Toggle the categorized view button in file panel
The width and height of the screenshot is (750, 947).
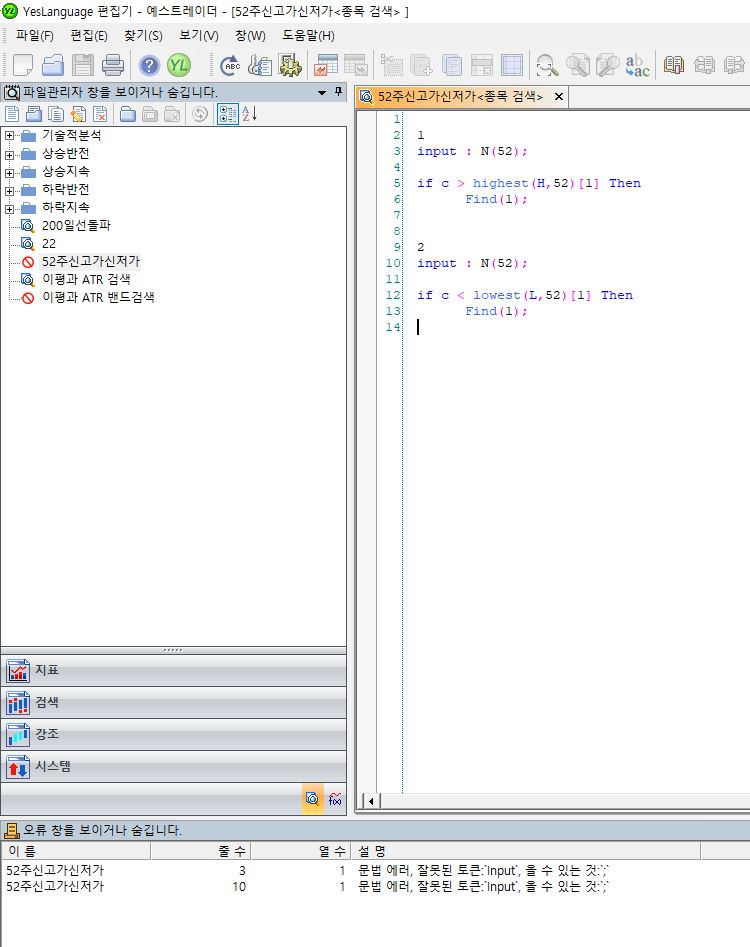coord(227,114)
